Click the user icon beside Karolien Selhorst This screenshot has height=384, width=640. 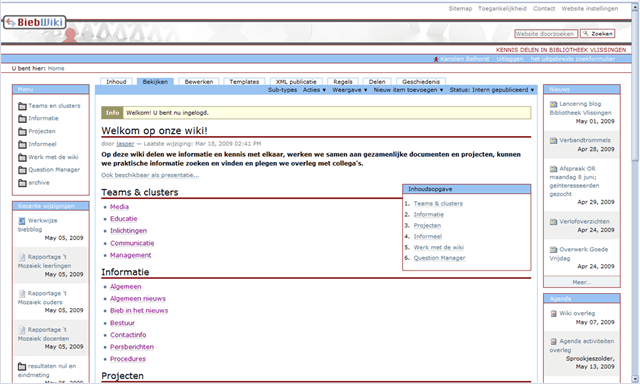436,59
